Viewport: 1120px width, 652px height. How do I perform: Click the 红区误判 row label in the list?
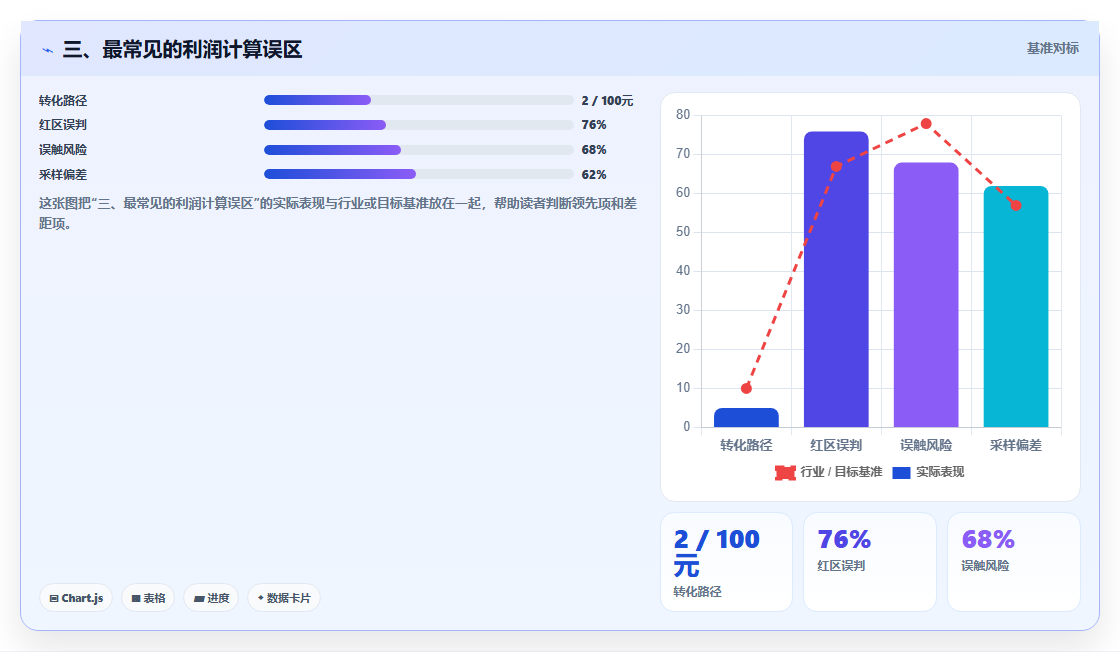[63, 125]
